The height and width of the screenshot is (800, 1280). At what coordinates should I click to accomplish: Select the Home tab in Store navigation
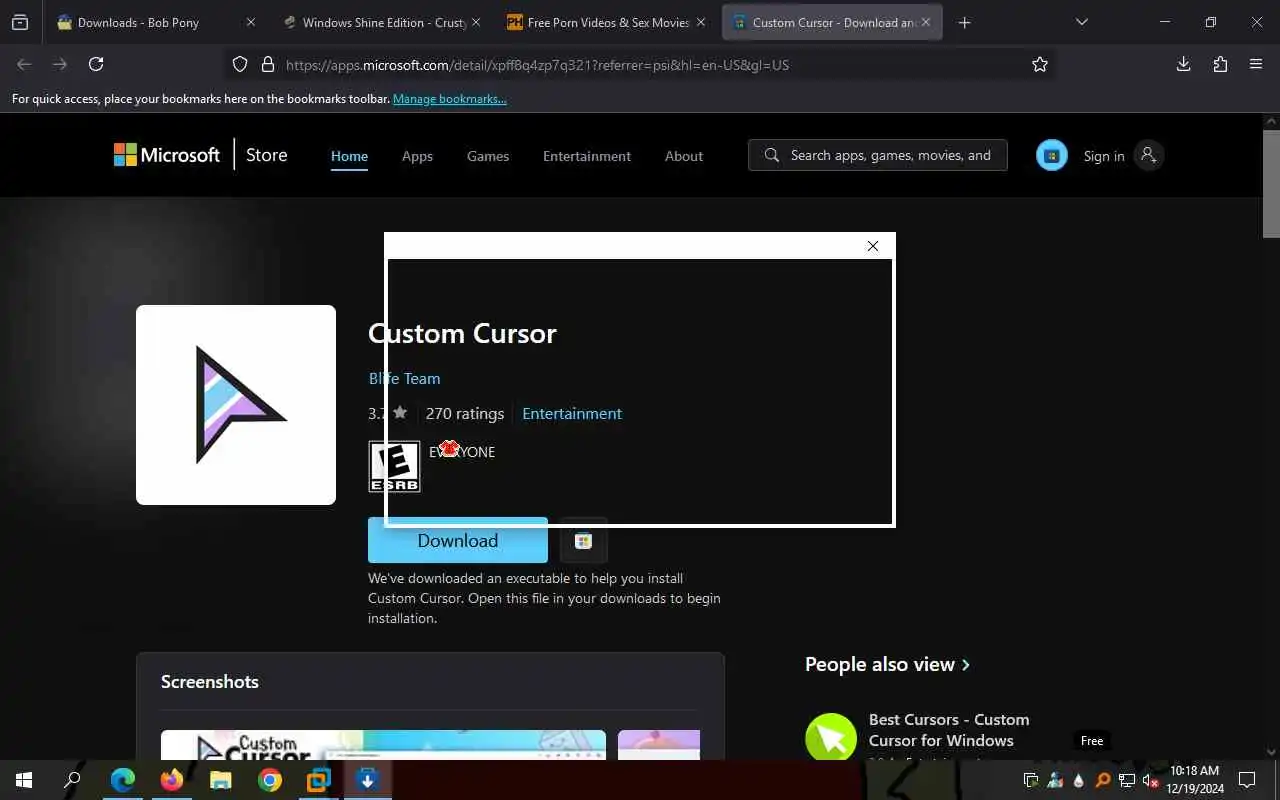click(349, 156)
